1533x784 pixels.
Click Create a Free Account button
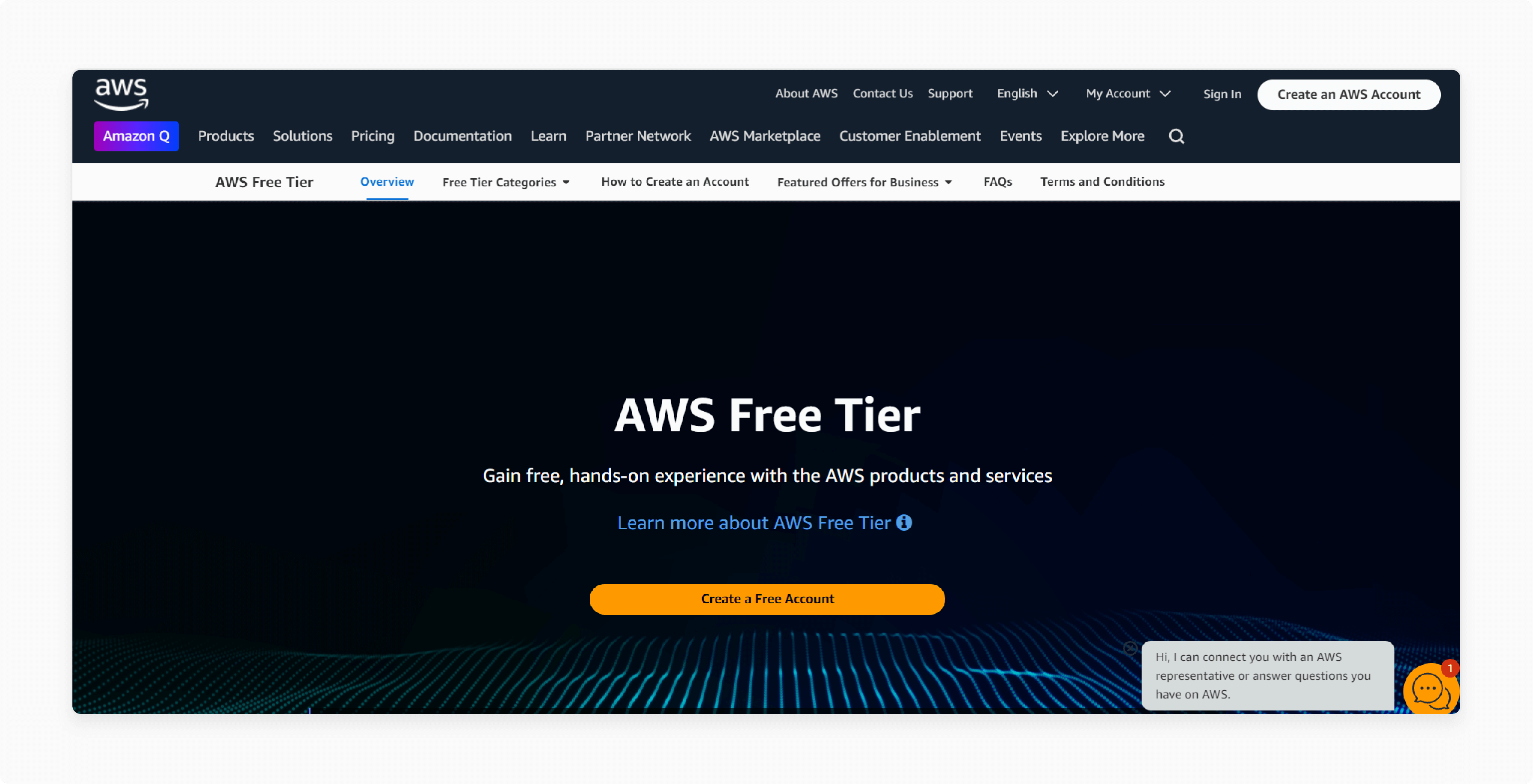pyautogui.click(x=767, y=598)
